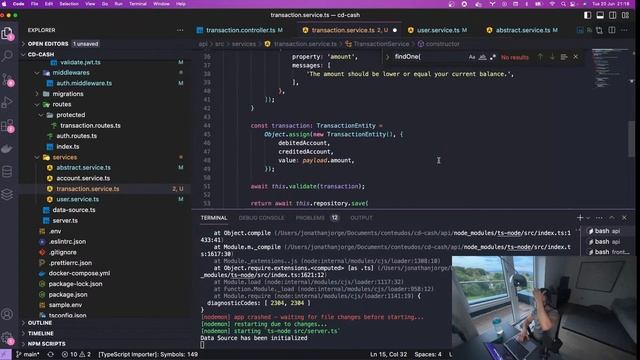Go to previous find match
The image size is (640, 360).
pos(540,57)
